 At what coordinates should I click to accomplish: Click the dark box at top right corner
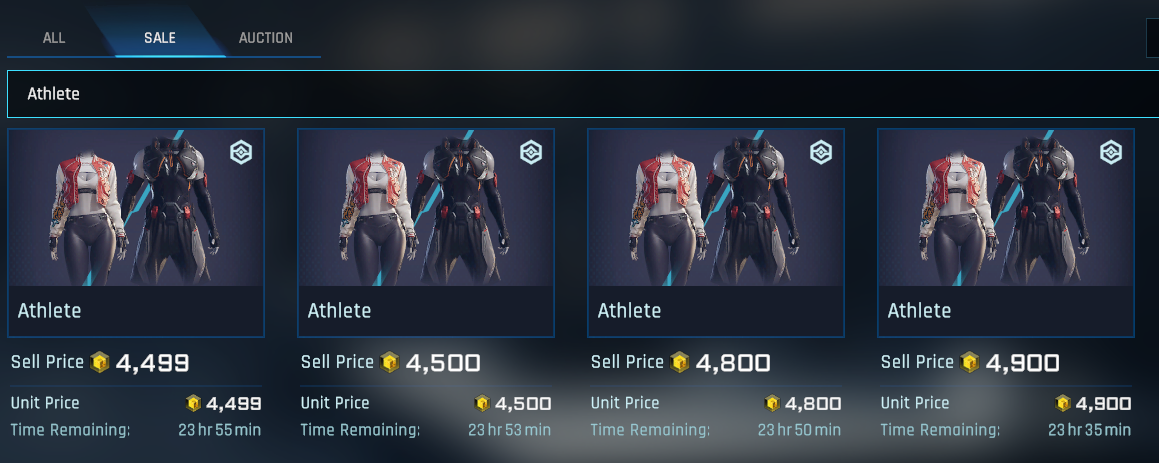click(1152, 38)
